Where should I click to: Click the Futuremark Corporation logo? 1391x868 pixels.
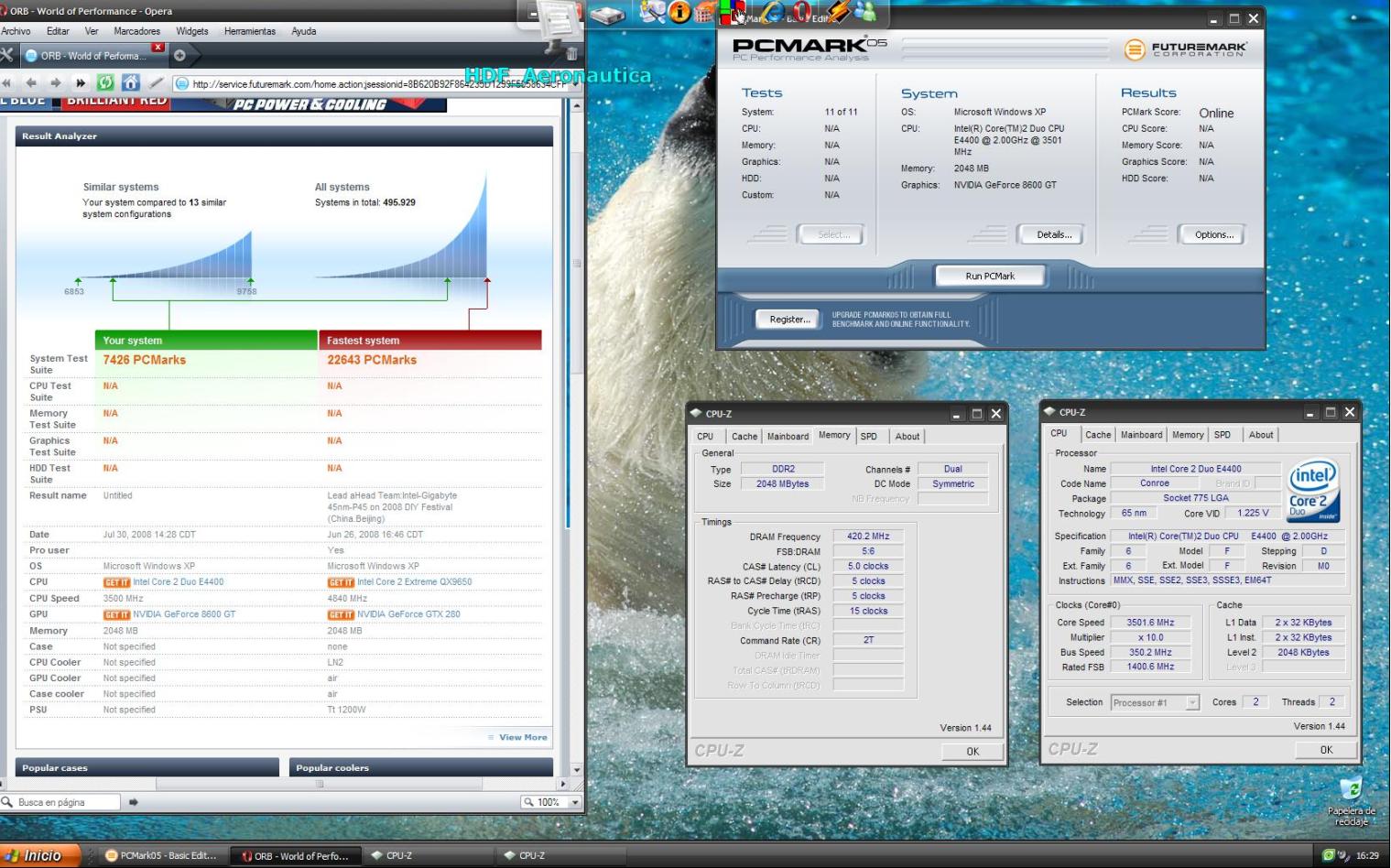[1185, 49]
